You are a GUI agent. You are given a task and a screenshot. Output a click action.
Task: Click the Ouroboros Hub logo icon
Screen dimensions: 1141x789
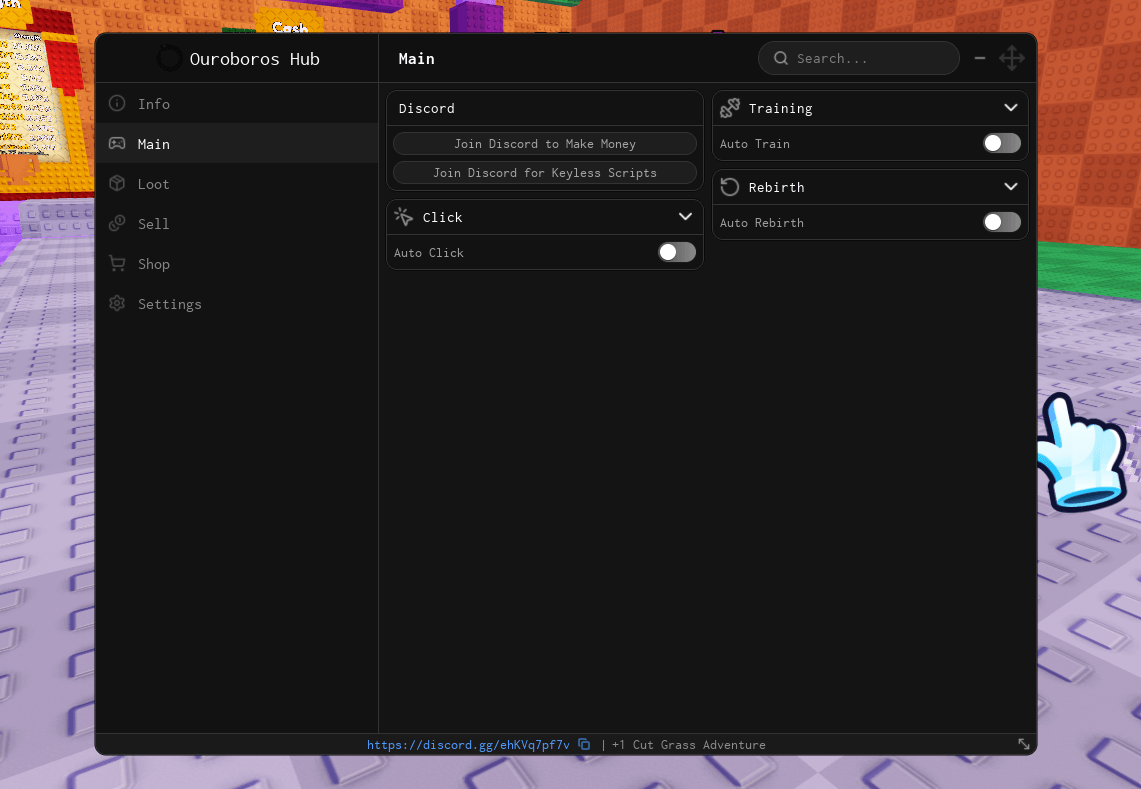point(170,58)
